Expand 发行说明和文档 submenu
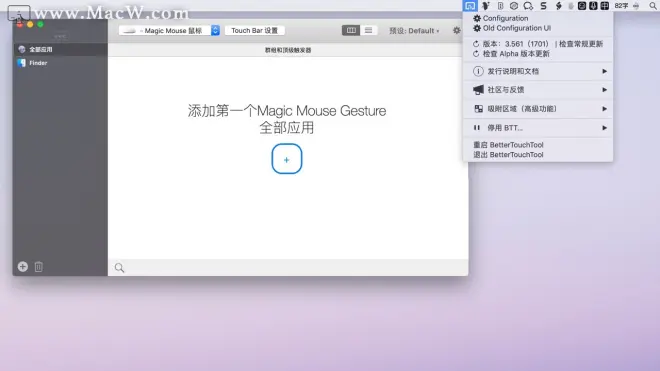Viewport: 660px width, 371px height. [538, 71]
